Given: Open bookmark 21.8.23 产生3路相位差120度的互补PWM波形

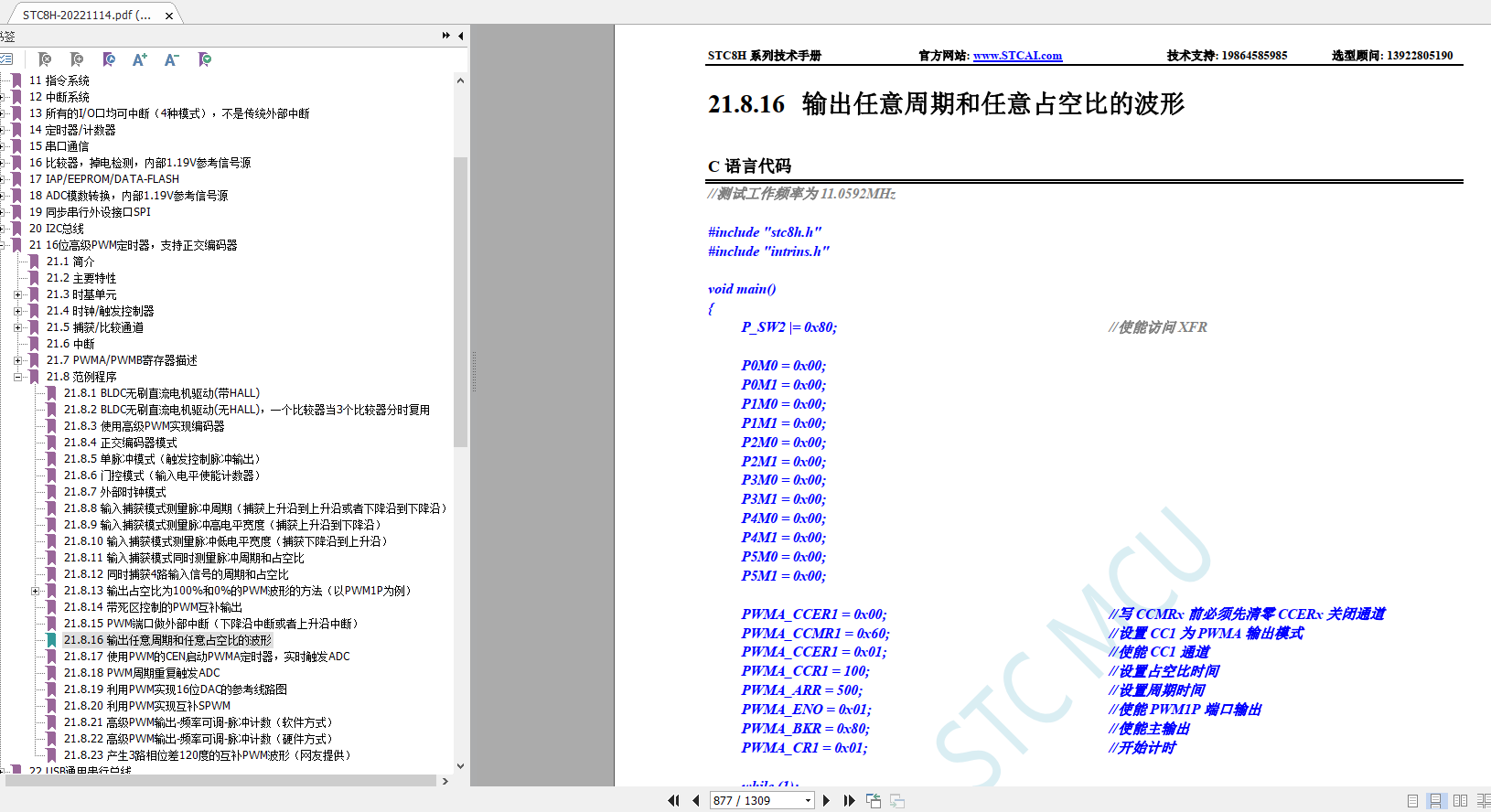Looking at the screenshot, I should pyautogui.click(x=207, y=755).
